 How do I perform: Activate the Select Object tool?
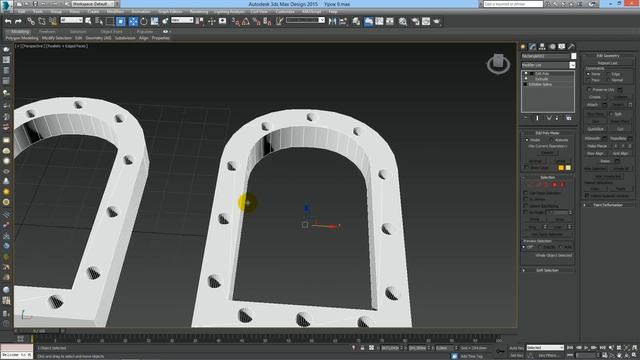pos(88,21)
